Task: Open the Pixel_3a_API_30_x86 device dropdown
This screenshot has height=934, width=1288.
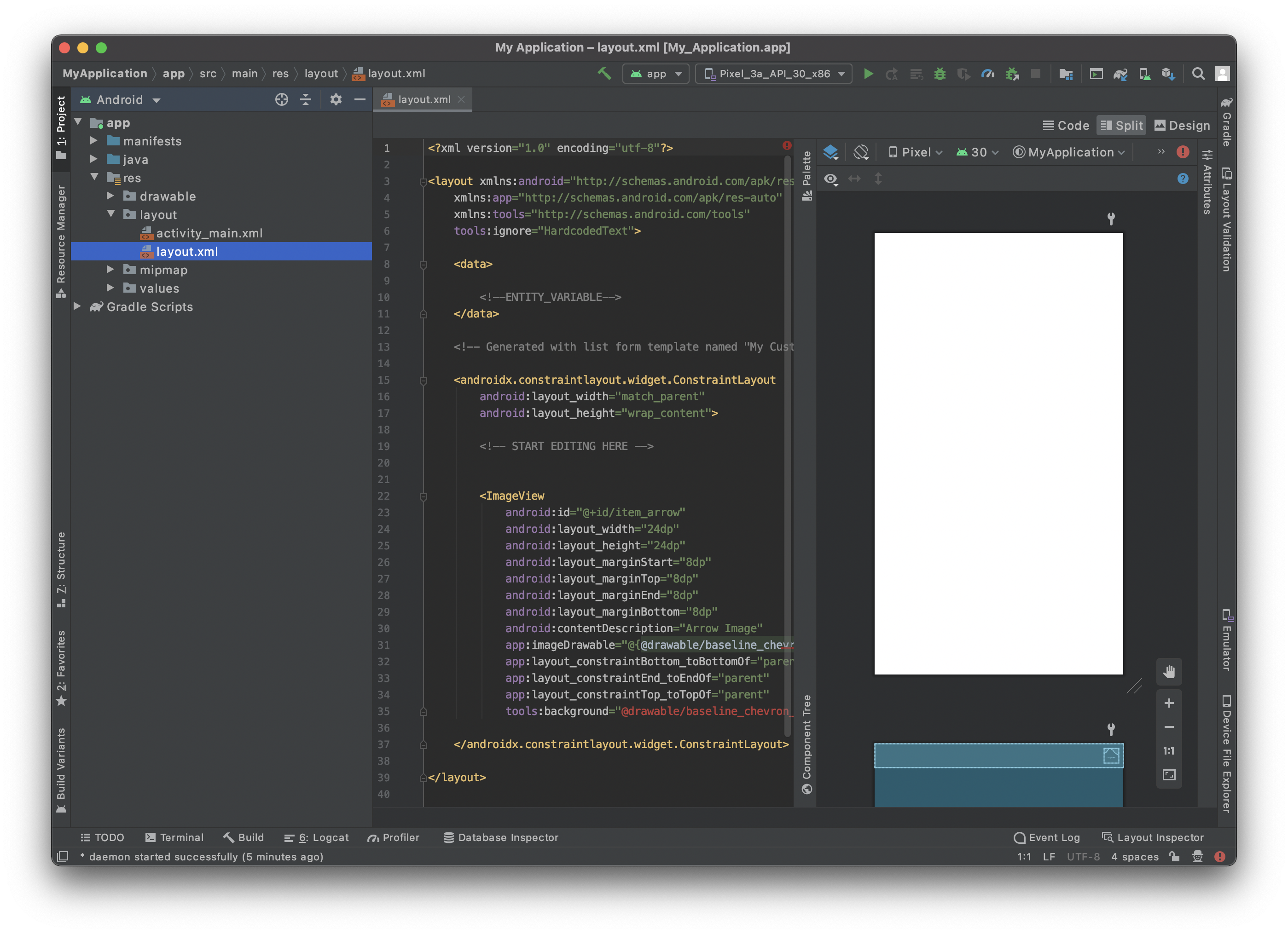Action: tap(773, 74)
